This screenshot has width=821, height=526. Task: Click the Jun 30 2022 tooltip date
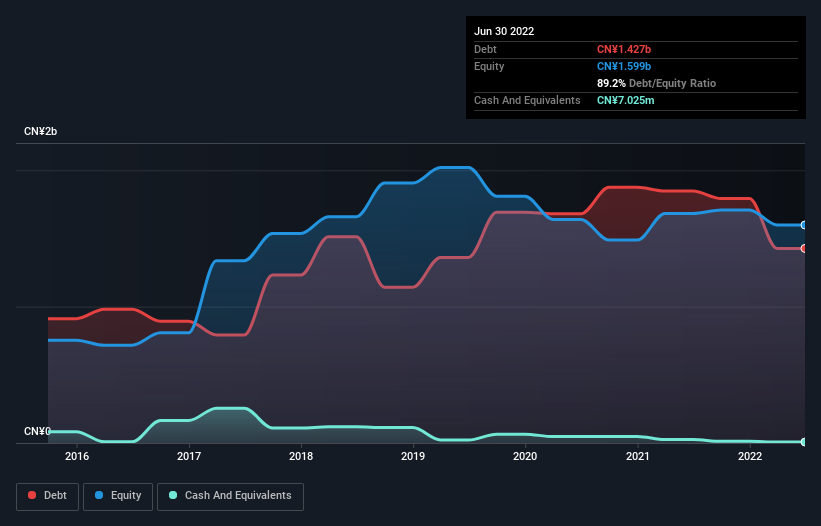[x=504, y=31]
